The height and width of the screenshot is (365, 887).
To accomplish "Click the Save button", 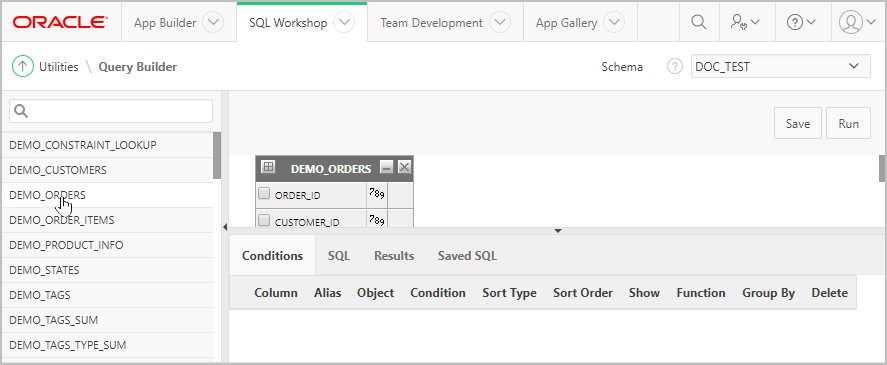I will tap(798, 123).
